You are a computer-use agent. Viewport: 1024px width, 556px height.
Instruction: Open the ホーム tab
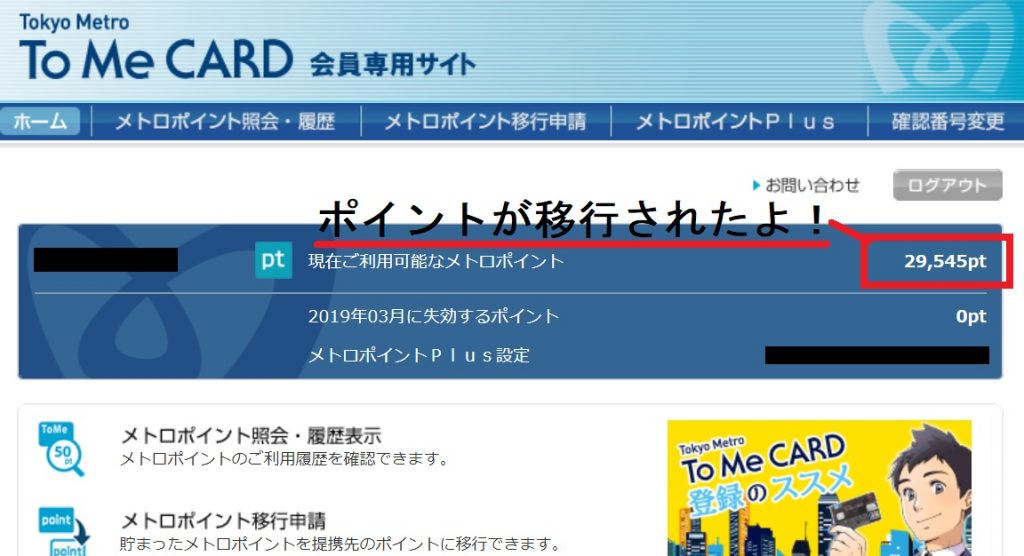[x=40, y=121]
